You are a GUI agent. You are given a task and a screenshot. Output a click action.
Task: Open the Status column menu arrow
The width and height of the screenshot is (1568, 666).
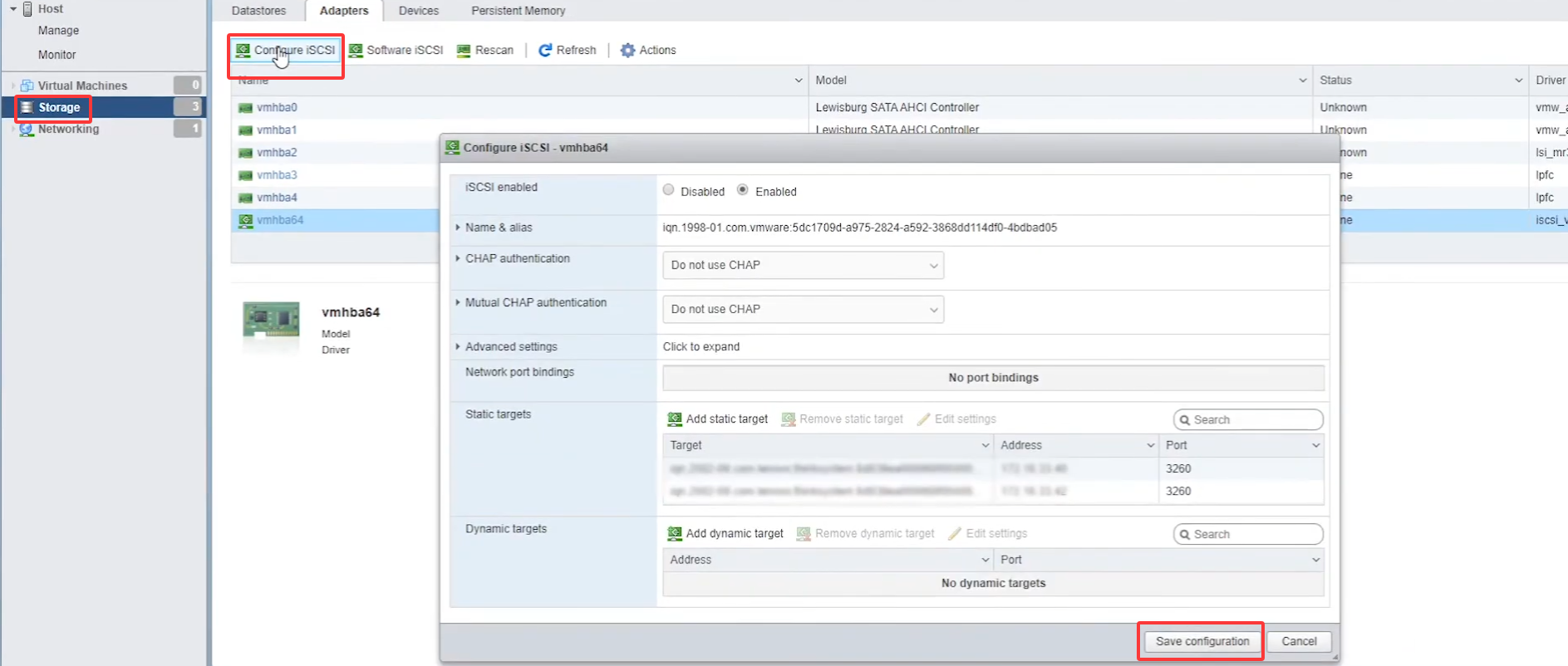coord(1519,81)
